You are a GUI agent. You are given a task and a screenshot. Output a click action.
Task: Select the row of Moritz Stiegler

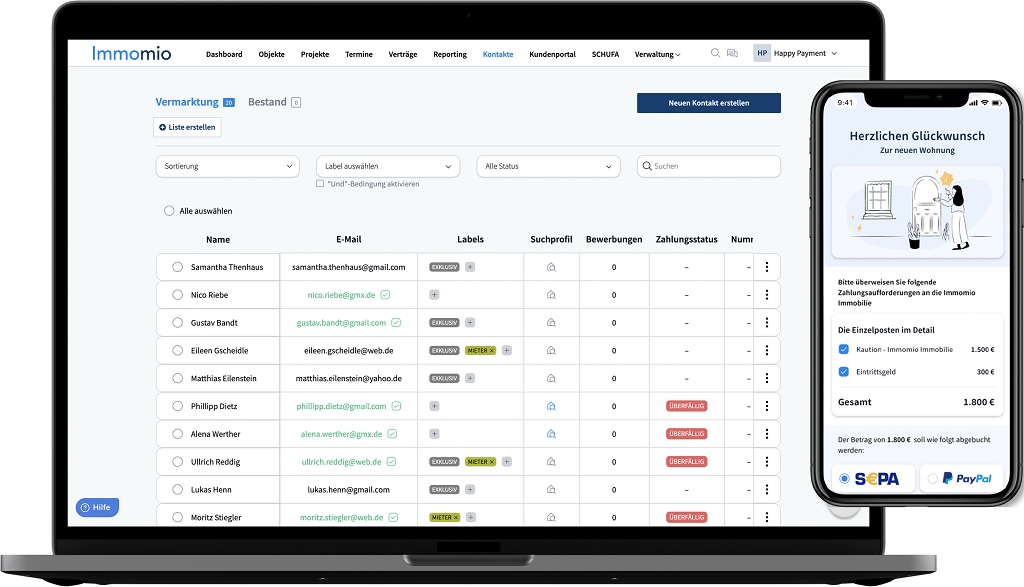(178, 517)
